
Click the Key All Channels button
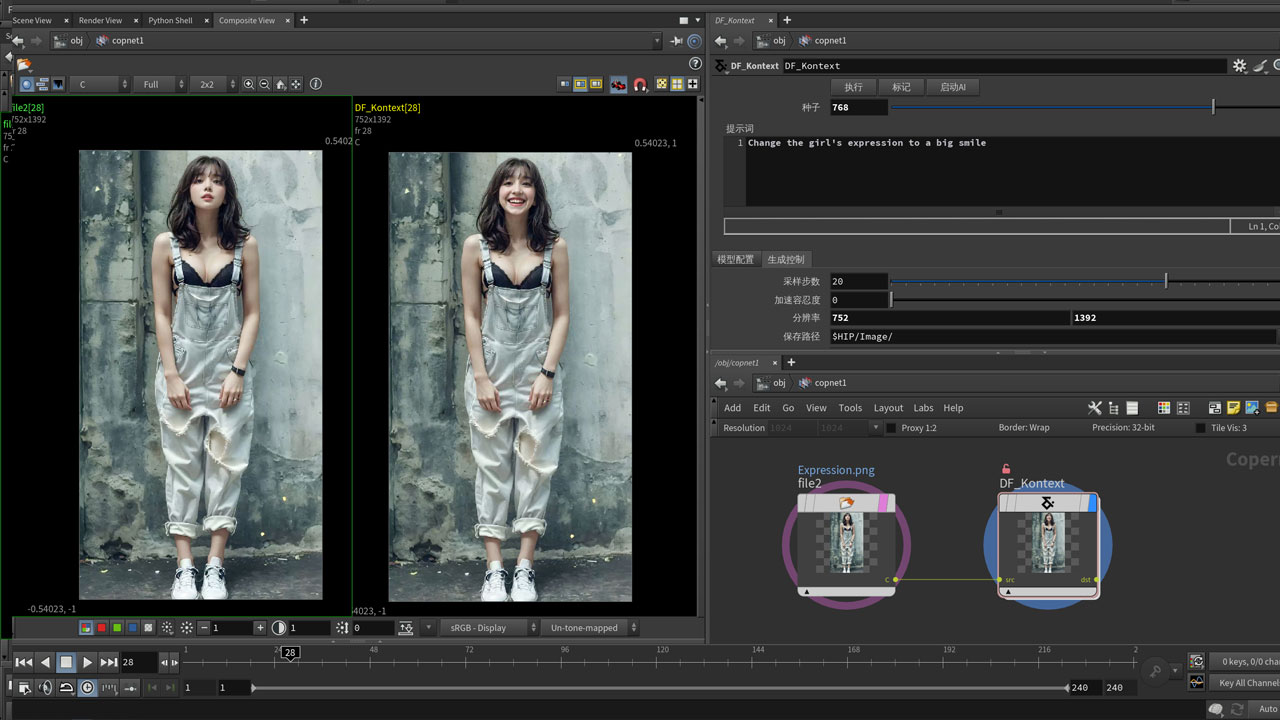1245,683
